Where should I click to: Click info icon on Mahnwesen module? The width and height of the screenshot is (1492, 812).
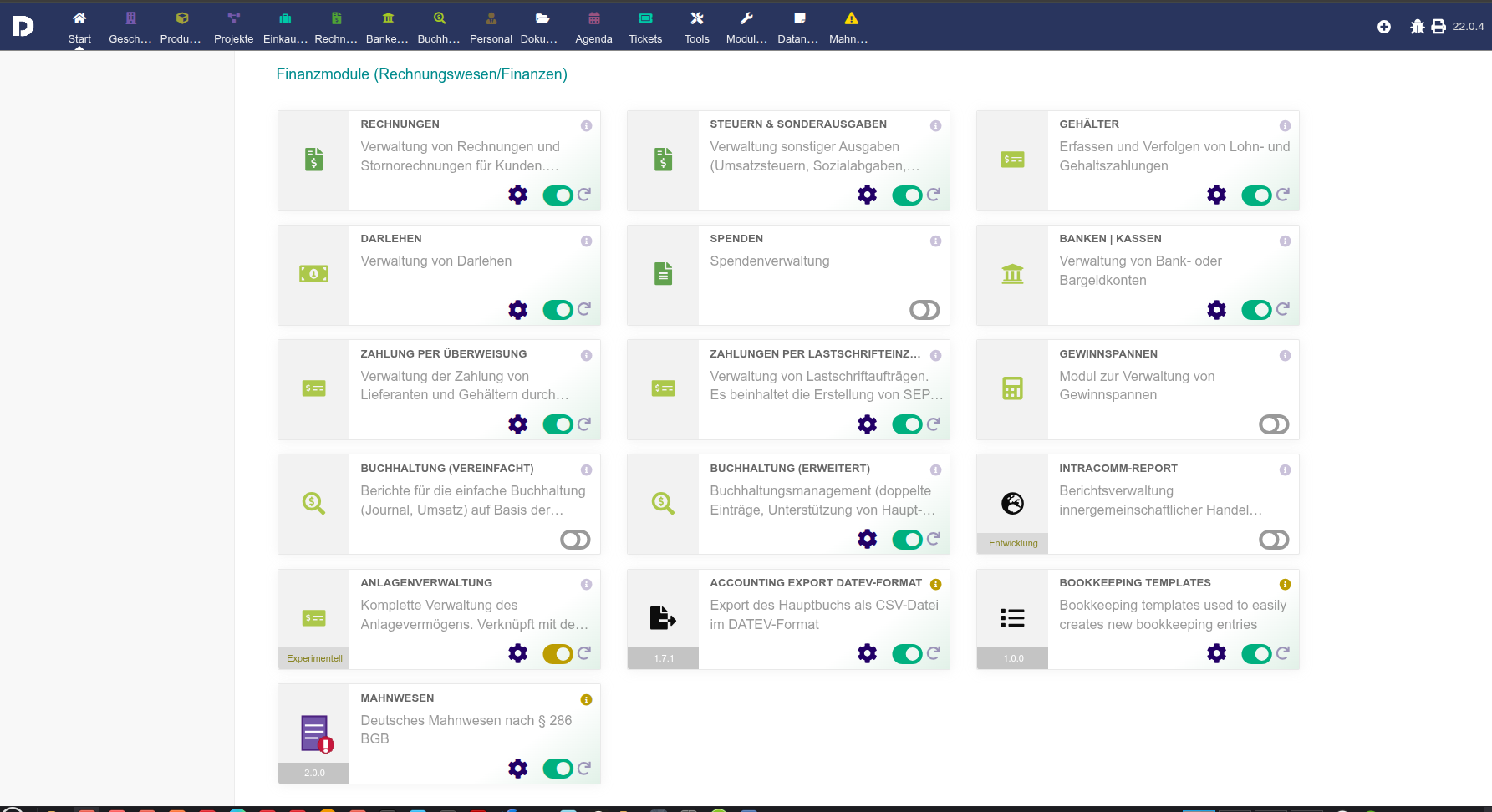click(586, 700)
